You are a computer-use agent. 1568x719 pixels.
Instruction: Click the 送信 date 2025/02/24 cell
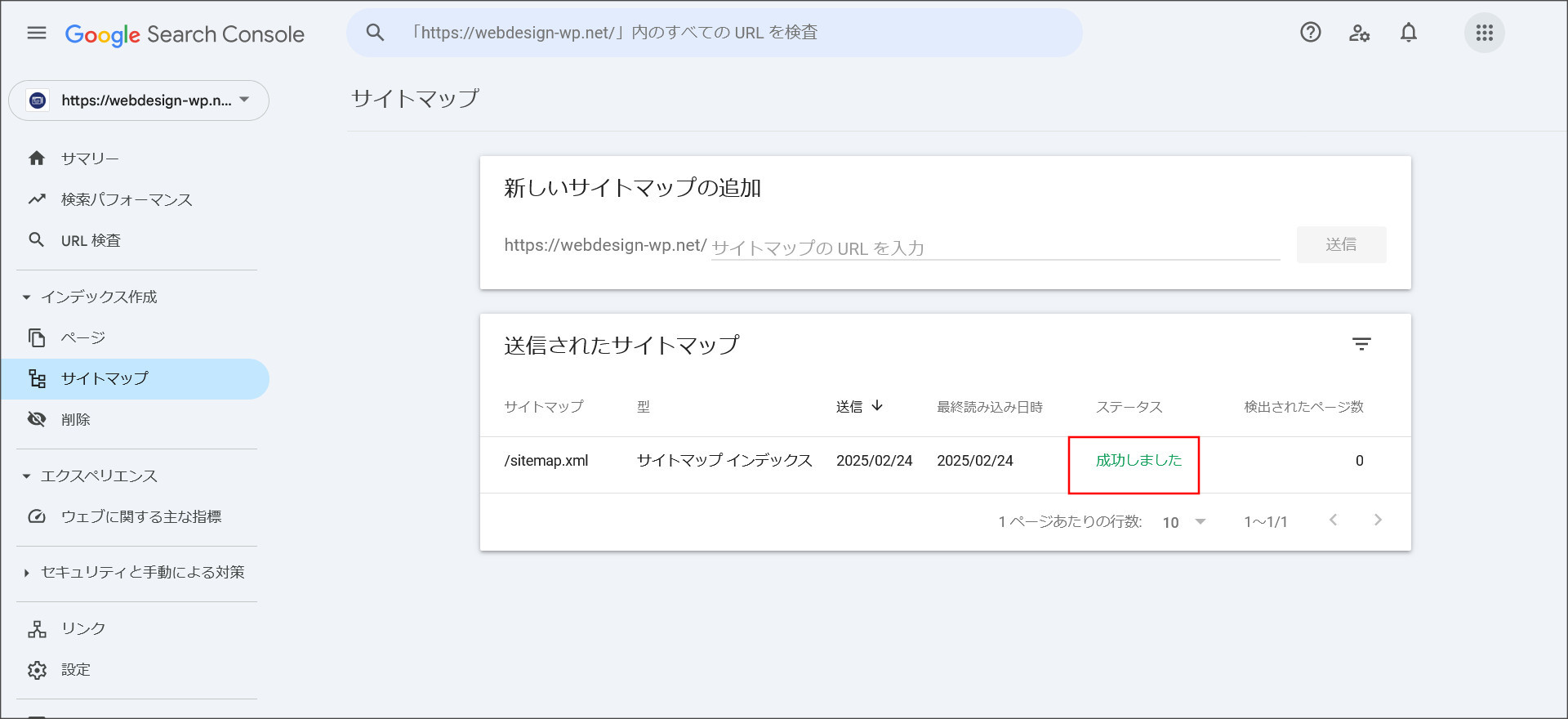coord(875,461)
